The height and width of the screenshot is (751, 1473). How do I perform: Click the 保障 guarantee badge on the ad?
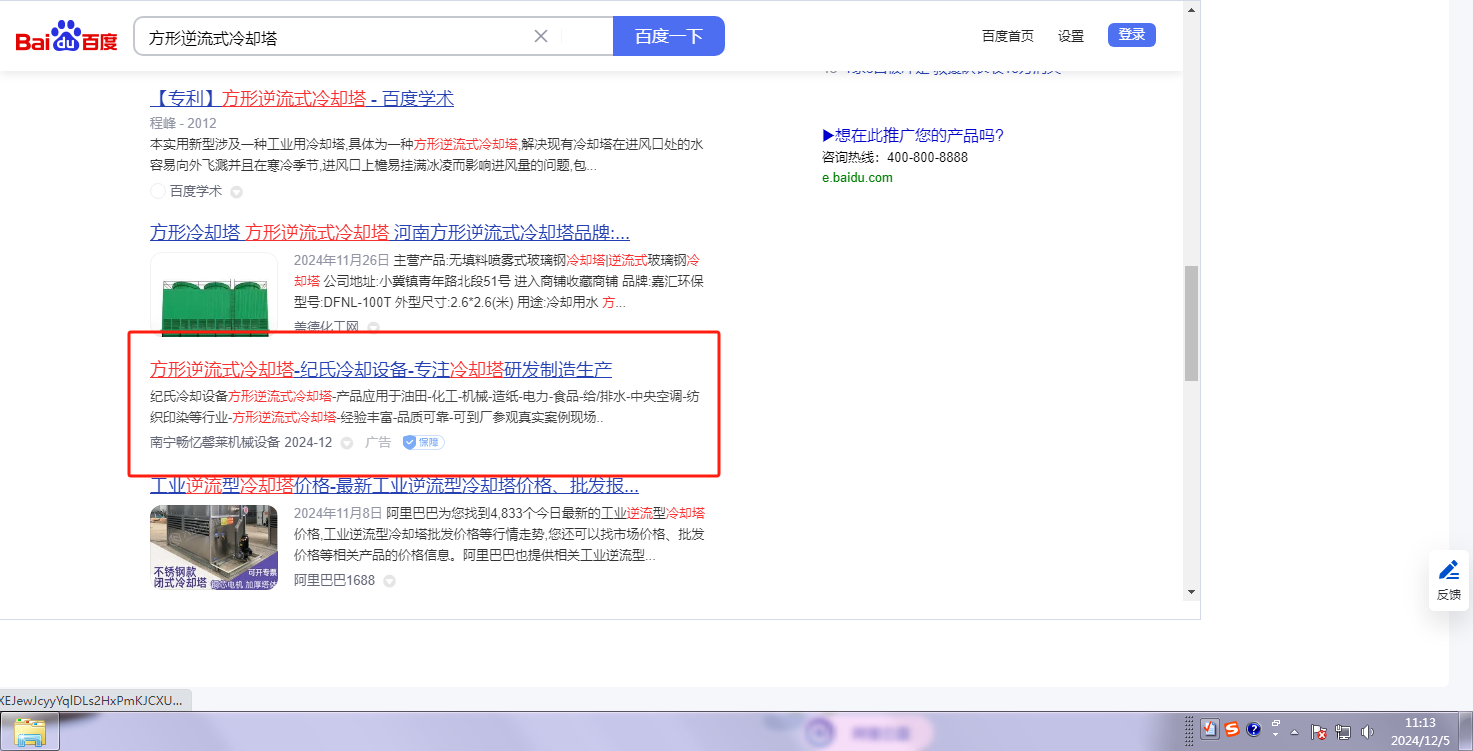pyautogui.click(x=423, y=442)
